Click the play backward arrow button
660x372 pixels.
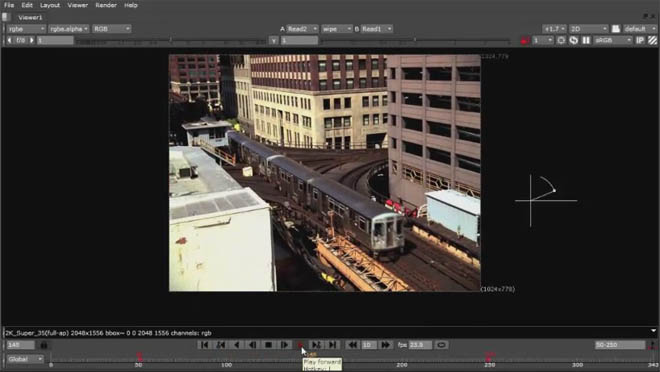(x=237, y=345)
